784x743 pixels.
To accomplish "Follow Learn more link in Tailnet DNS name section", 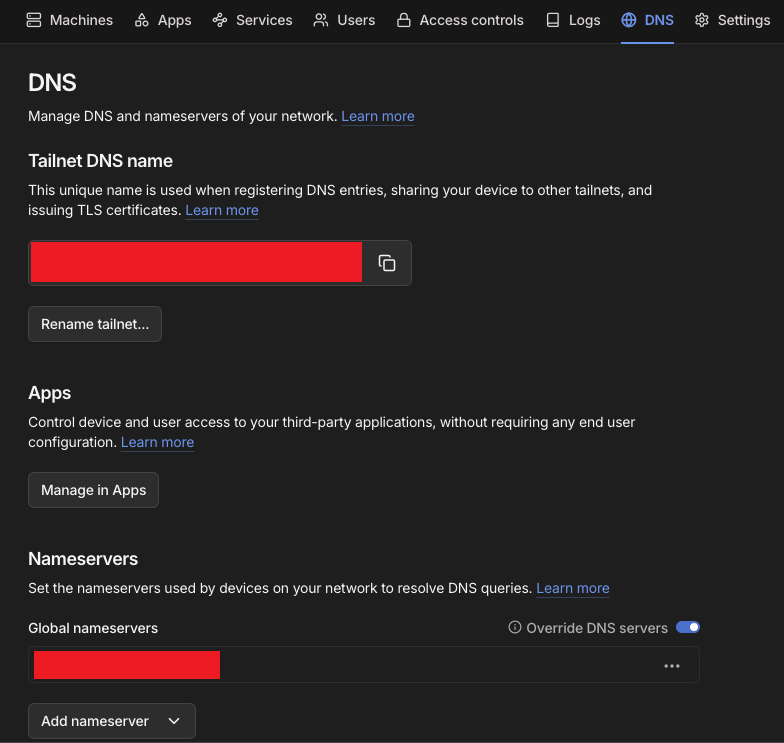I will tap(222, 210).
